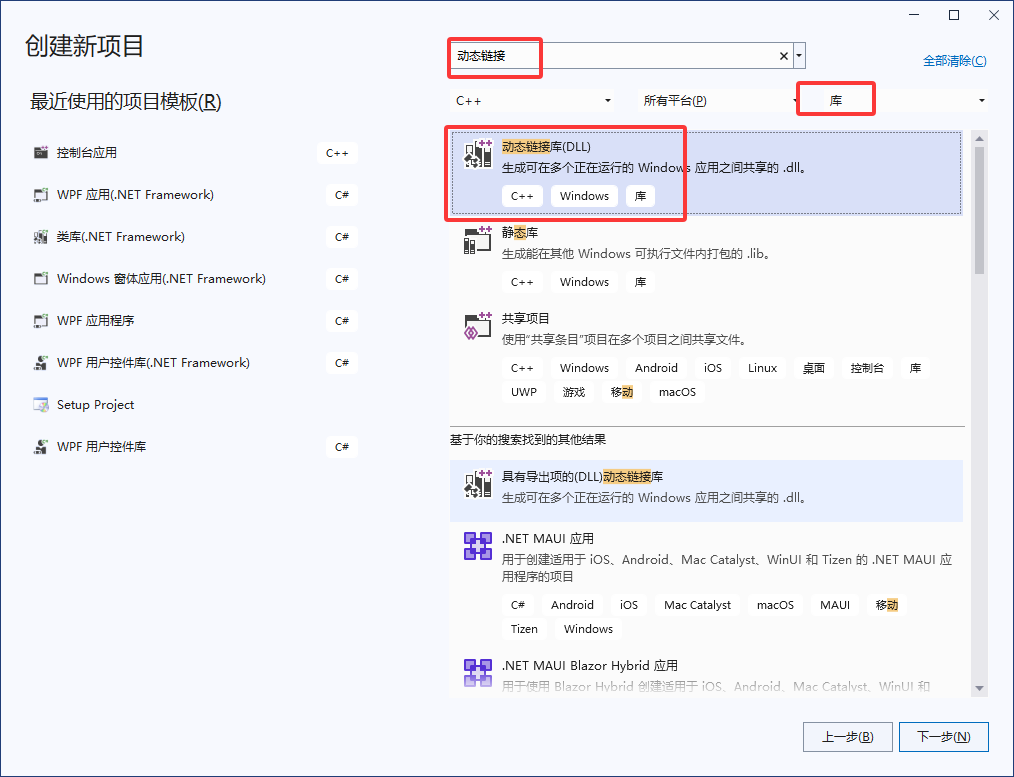This screenshot has height=777, width=1014.
Task: Select .NET MAUI Blazor Hybrid 应用 title
Action: [590, 665]
